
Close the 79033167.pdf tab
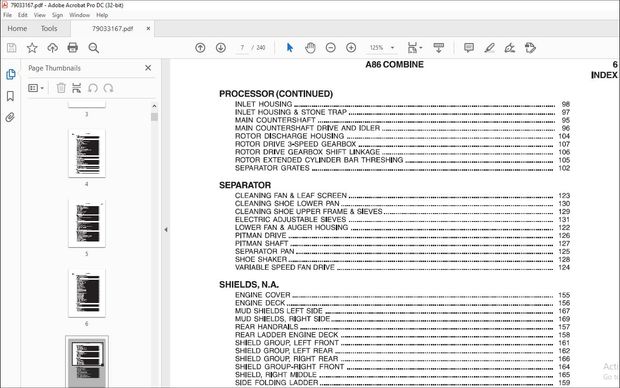(148, 28)
